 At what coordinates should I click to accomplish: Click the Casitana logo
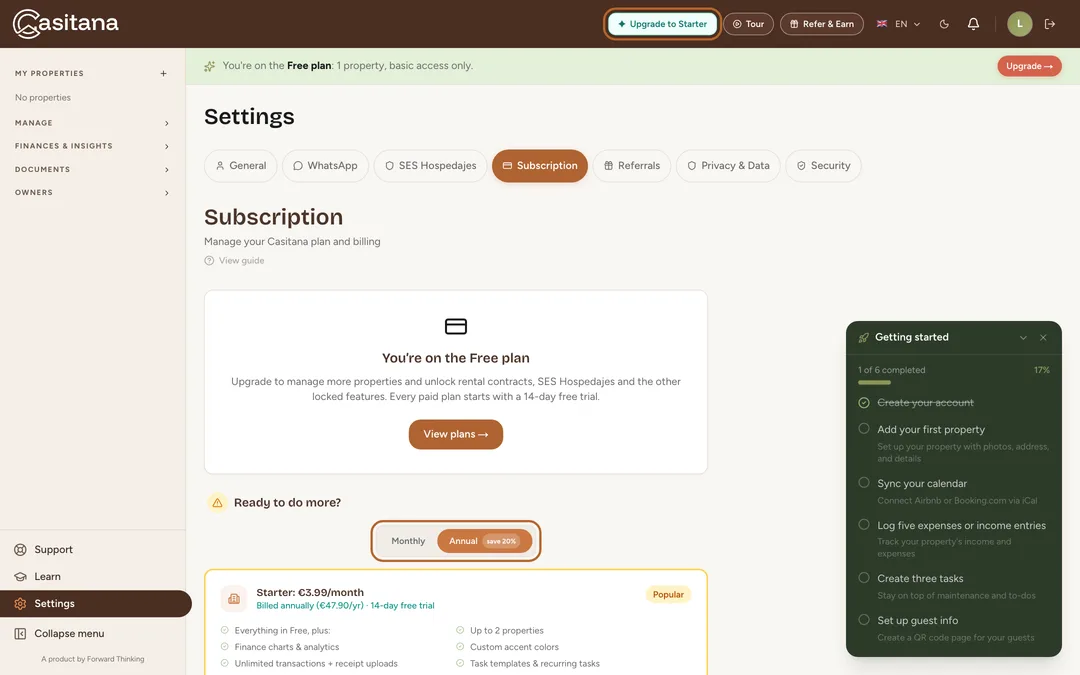point(65,23)
